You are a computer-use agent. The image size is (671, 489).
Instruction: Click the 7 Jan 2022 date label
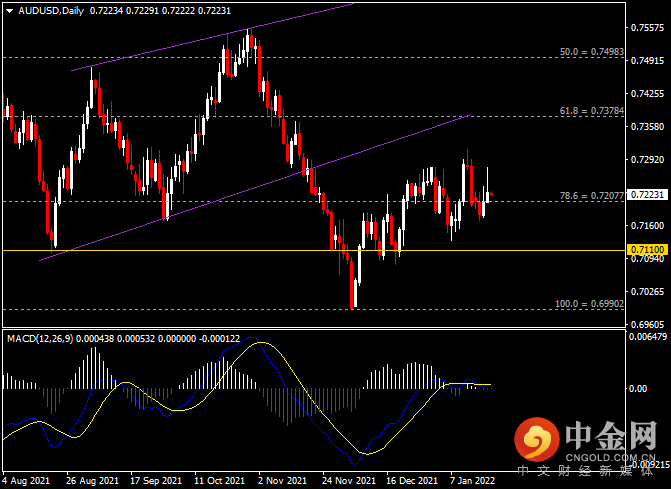click(x=472, y=480)
